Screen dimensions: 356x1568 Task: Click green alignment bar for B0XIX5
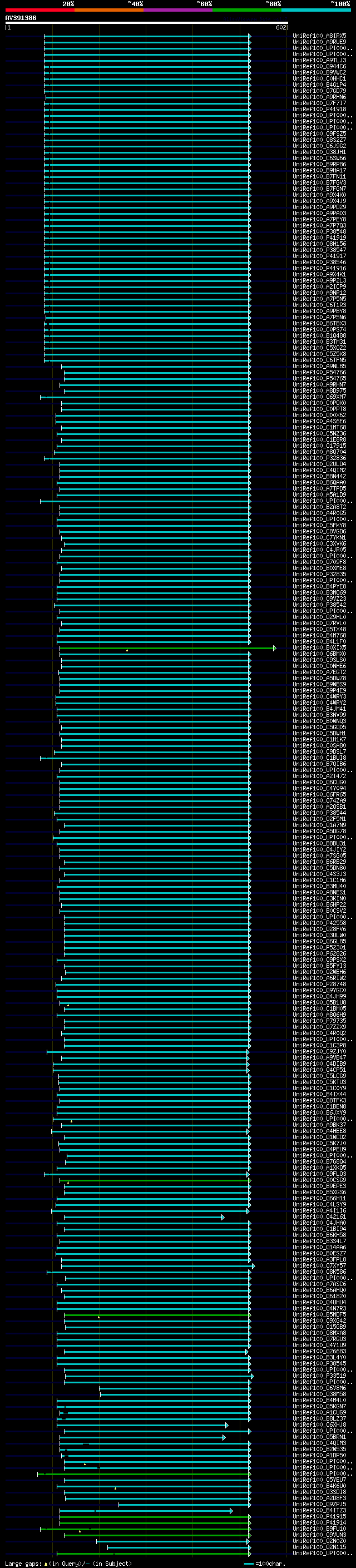click(x=167, y=648)
